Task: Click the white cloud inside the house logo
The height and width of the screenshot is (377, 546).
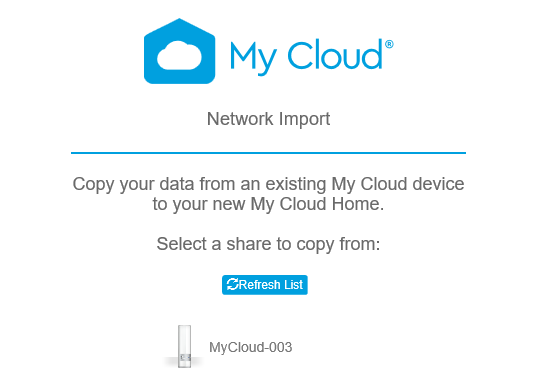Action: pos(179,55)
